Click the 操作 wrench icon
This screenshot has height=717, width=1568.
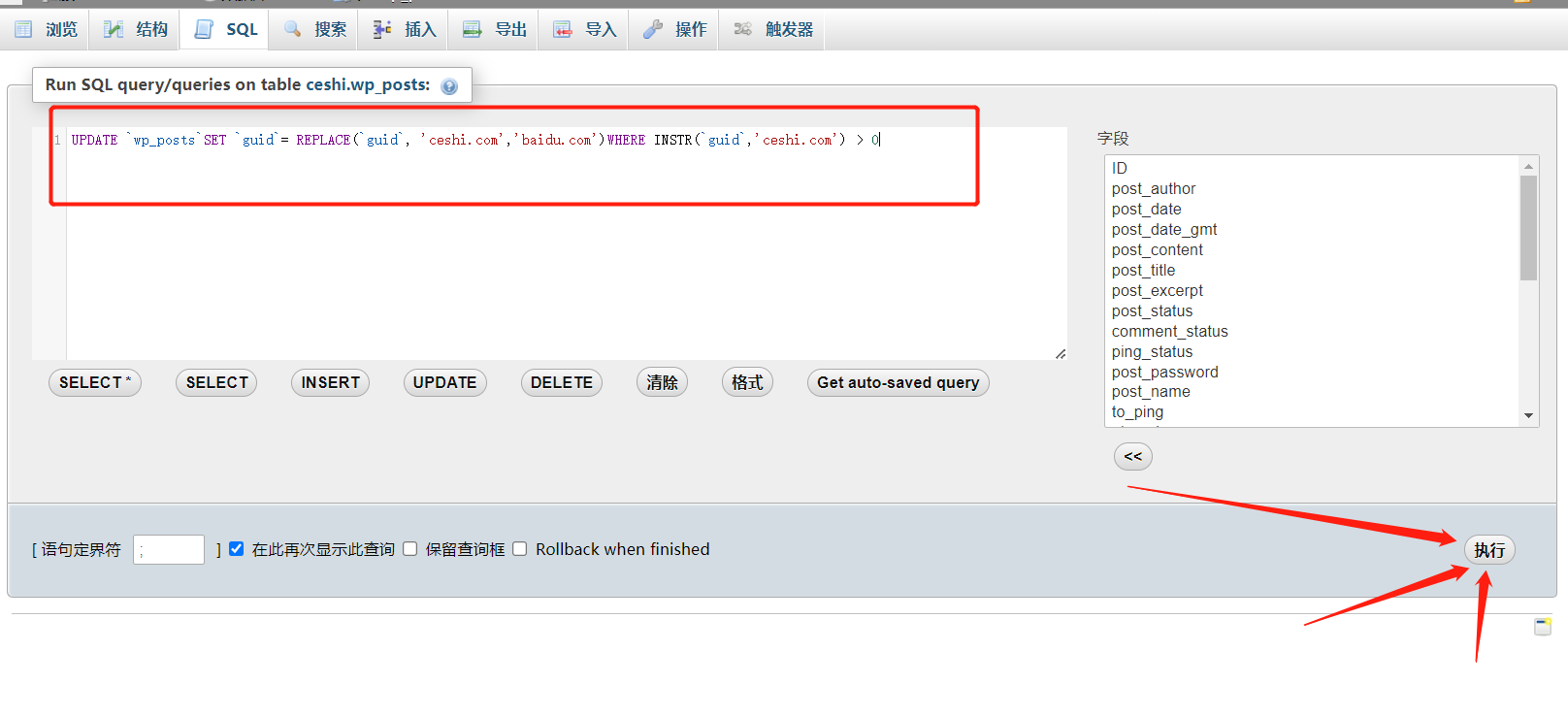point(653,29)
